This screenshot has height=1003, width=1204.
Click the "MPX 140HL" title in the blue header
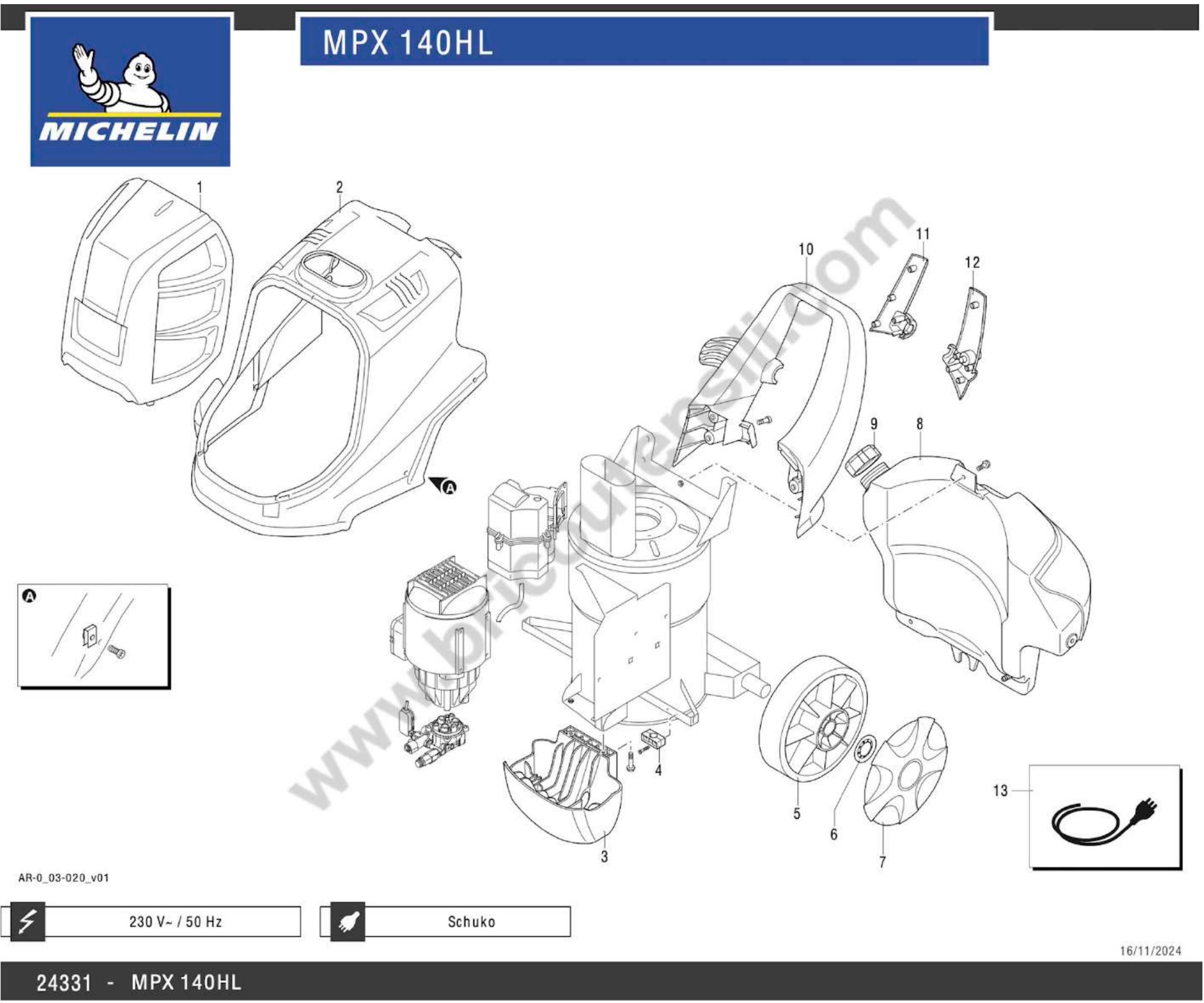coord(408,42)
